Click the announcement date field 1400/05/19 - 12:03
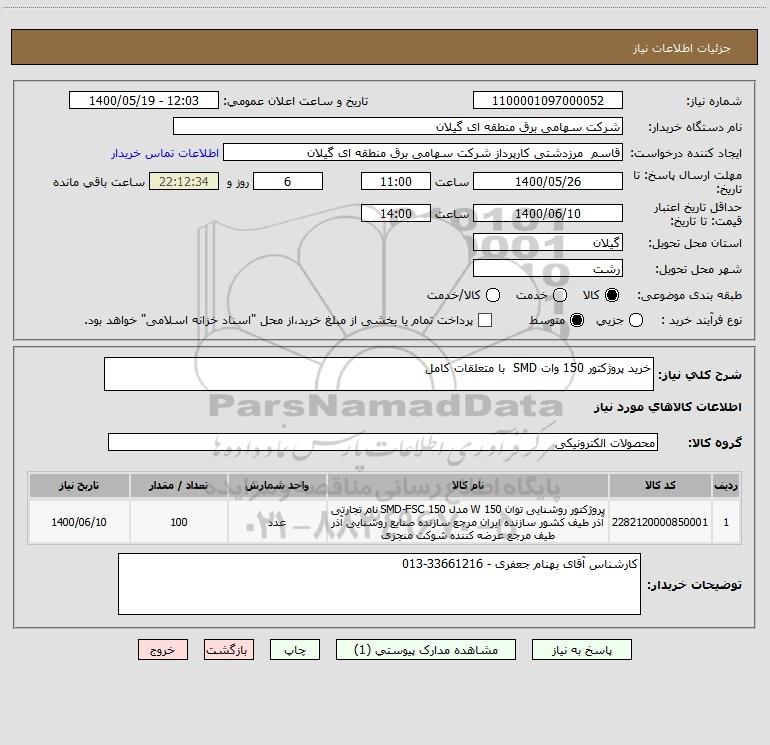 click(x=144, y=100)
